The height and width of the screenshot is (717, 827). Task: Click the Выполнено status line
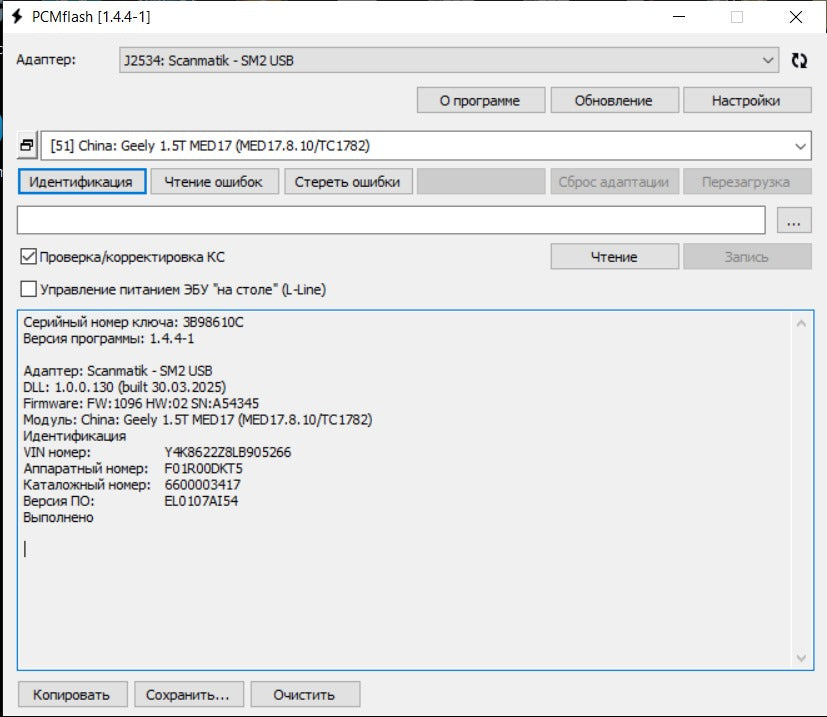click(x=58, y=518)
